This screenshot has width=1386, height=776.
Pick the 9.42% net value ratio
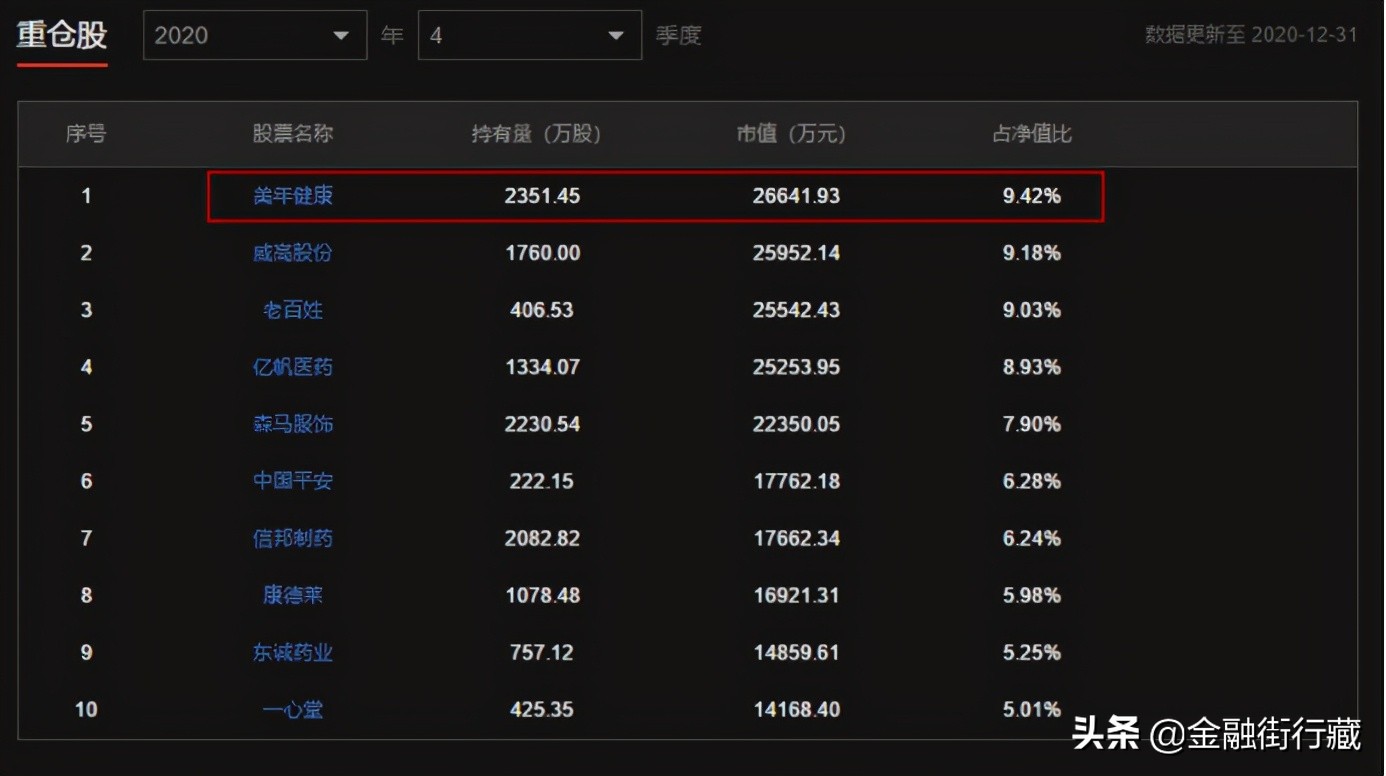1032,196
